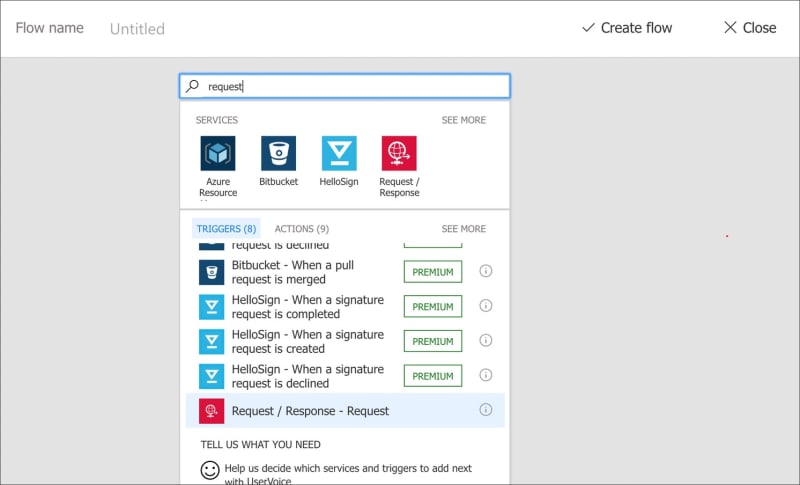Click the search box containing 'request'
800x485 pixels.
click(x=345, y=86)
